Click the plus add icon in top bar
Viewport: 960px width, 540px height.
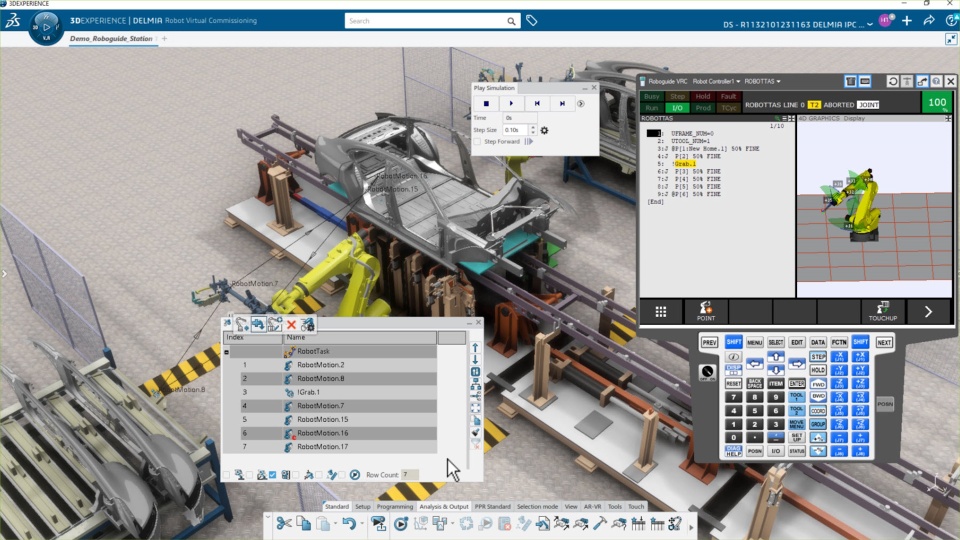tap(907, 21)
